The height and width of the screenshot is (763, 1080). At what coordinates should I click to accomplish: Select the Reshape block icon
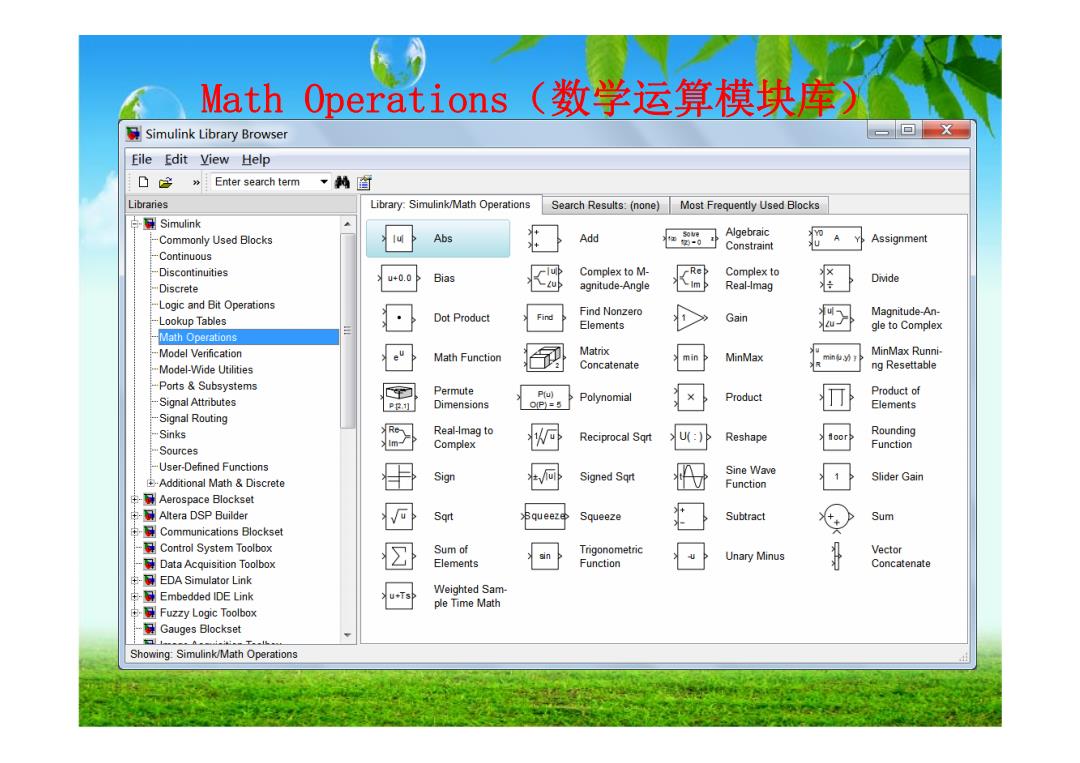point(691,437)
